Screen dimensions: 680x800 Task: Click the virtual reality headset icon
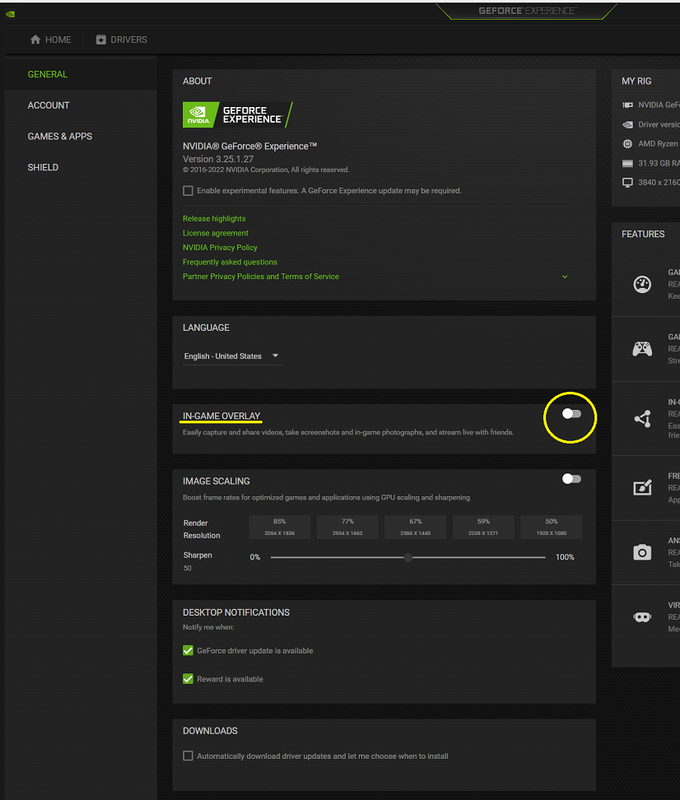642,617
